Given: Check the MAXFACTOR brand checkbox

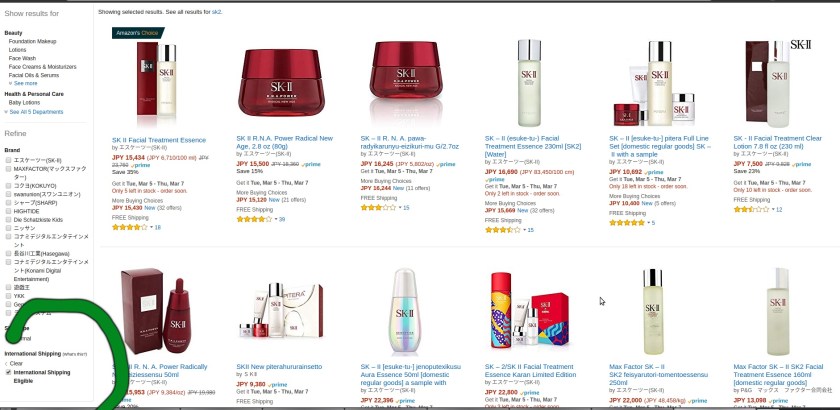Looking at the screenshot, I should pyautogui.click(x=8, y=169).
